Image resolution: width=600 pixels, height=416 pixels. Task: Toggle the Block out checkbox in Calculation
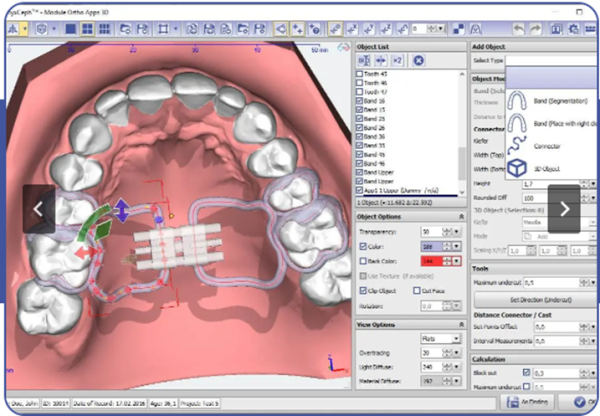527,372
